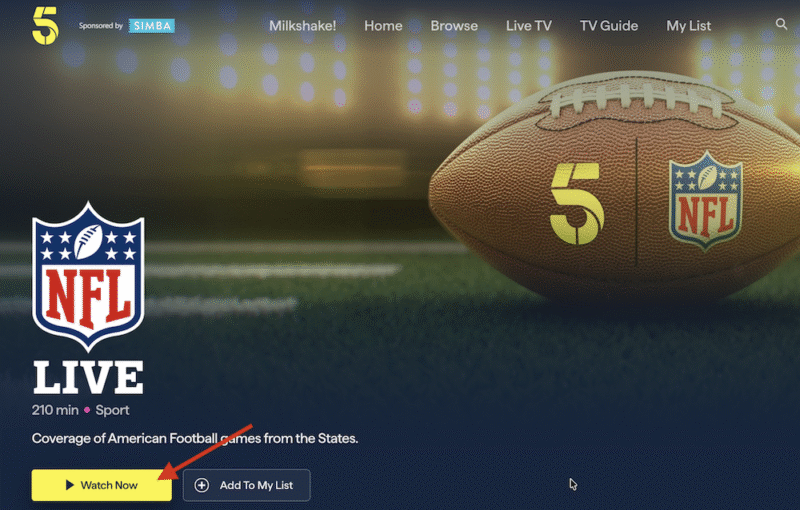
Task: Open the Milkshake! menu item
Action: coord(303,26)
